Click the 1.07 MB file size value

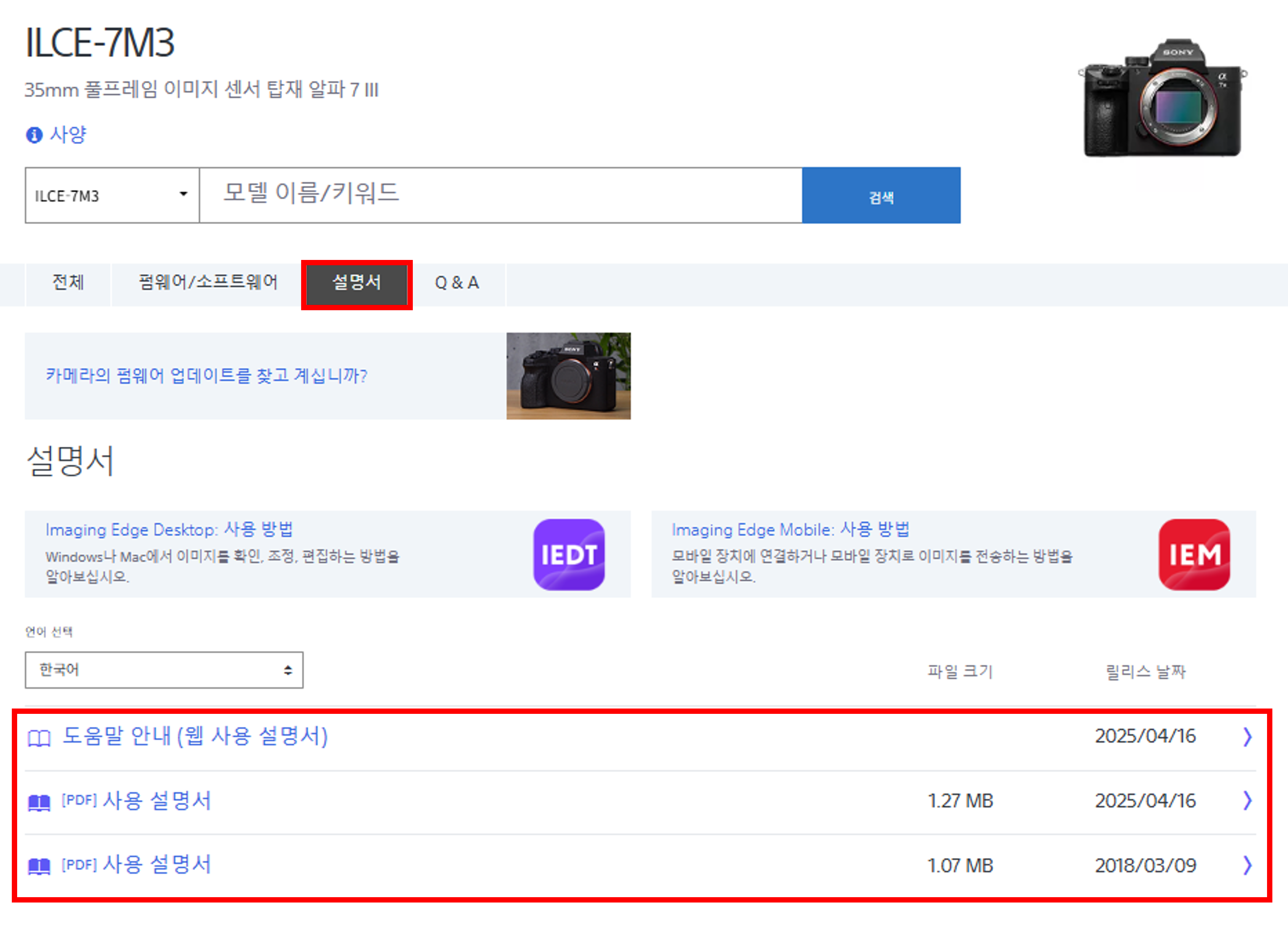click(x=960, y=866)
